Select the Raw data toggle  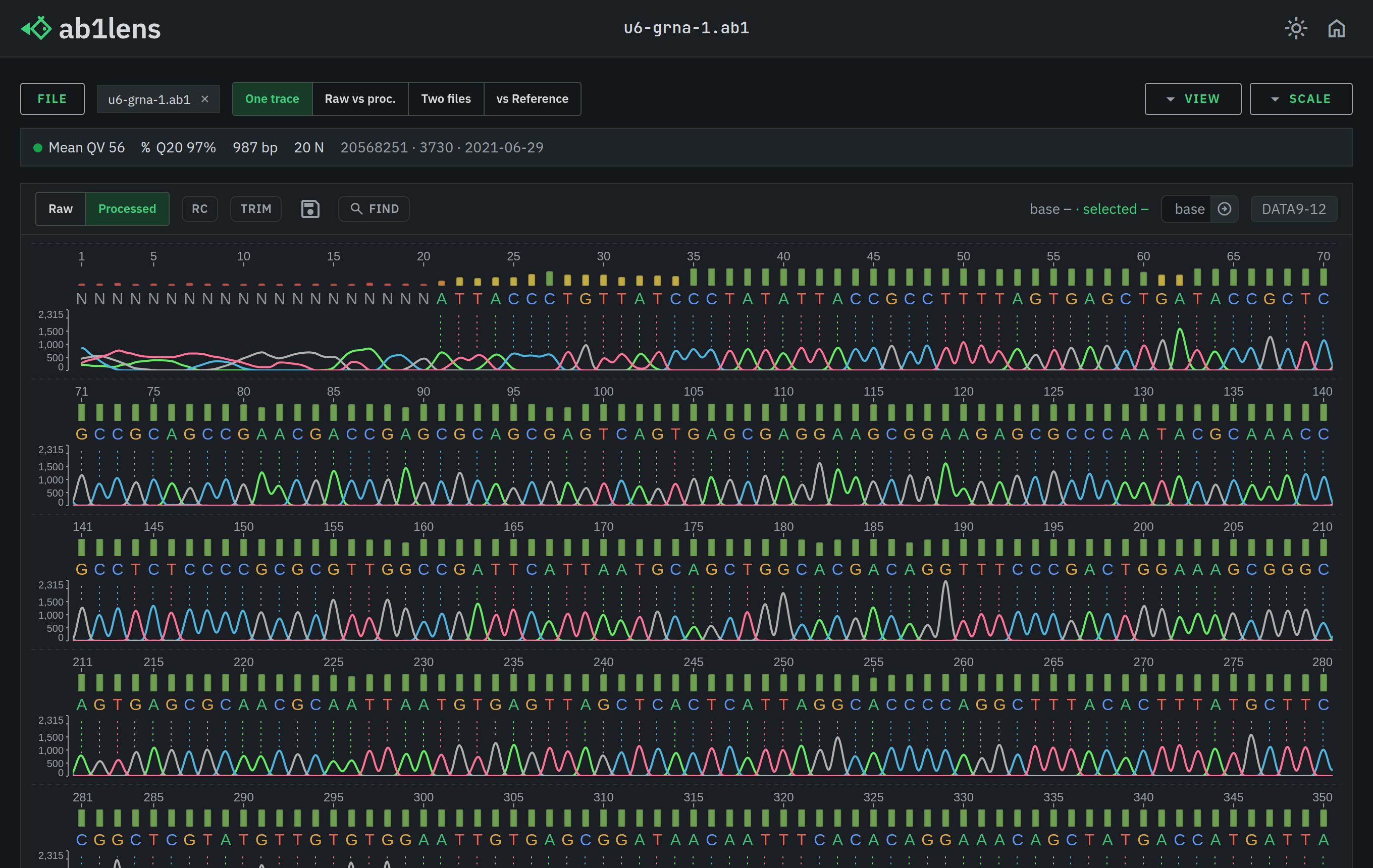[x=61, y=209]
